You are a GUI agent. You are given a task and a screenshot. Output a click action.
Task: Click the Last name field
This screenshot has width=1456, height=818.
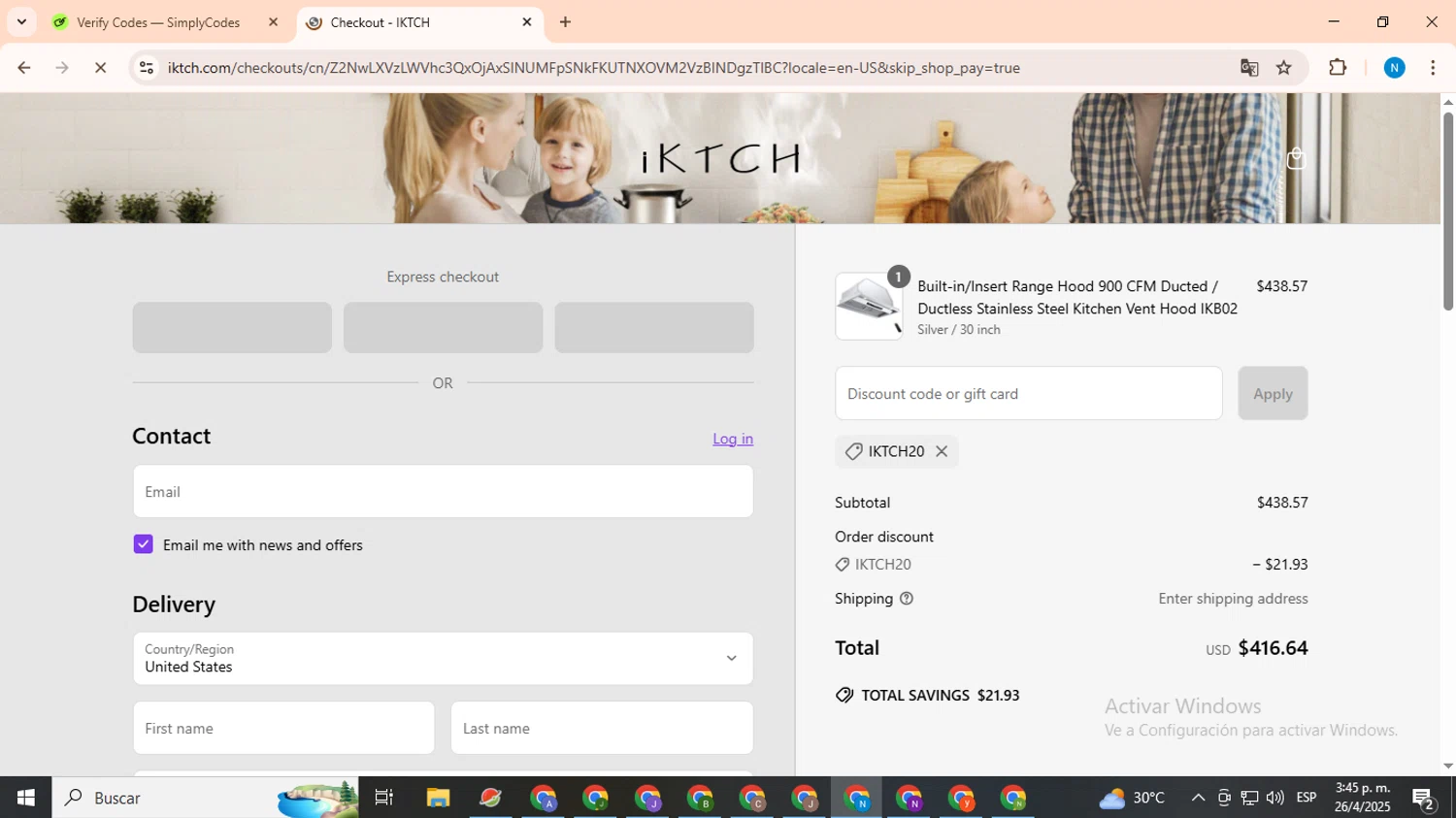(602, 728)
